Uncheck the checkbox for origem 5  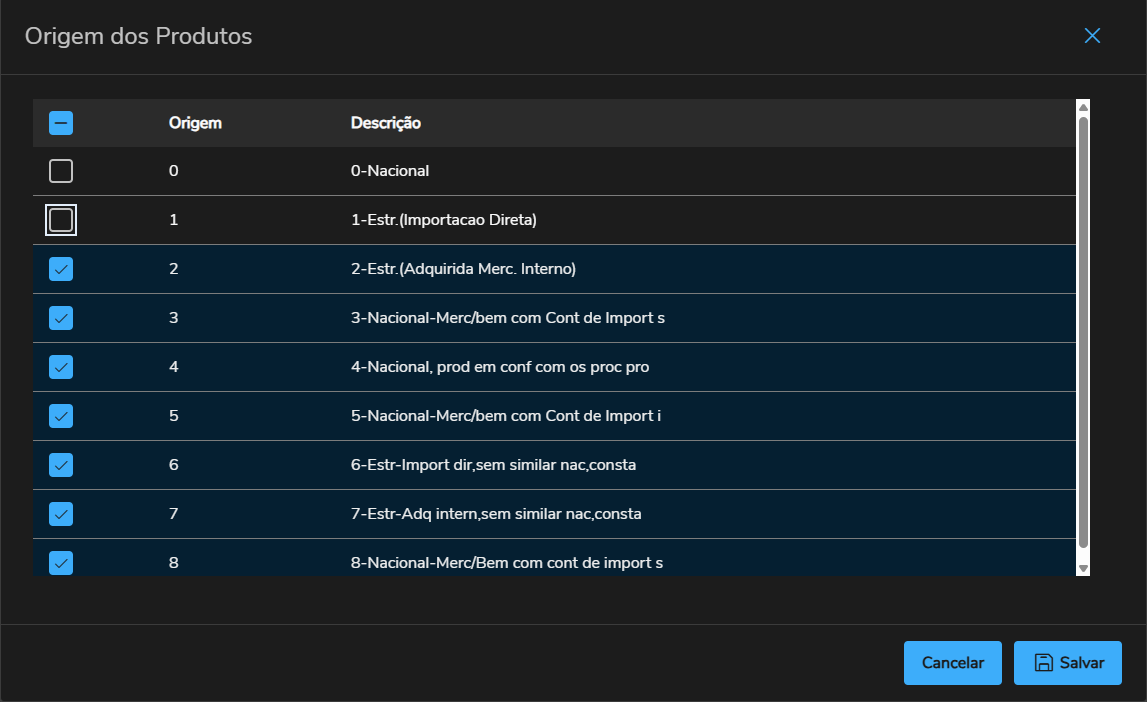coord(61,415)
